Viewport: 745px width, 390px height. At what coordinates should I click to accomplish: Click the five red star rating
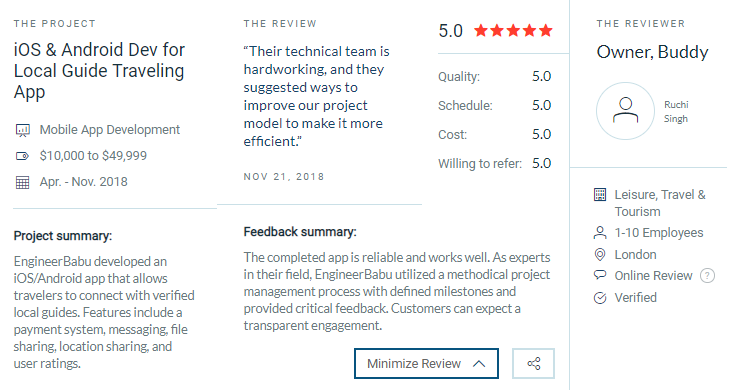513,31
